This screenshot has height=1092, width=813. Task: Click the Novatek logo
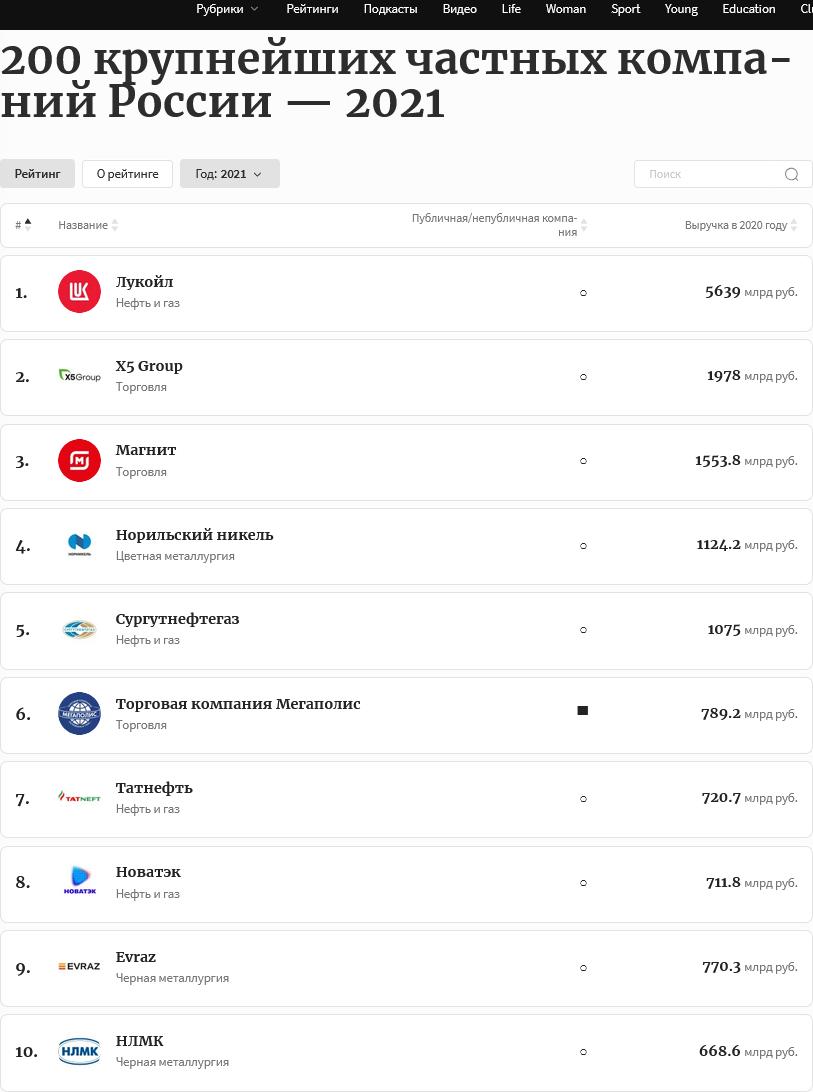[x=79, y=882]
